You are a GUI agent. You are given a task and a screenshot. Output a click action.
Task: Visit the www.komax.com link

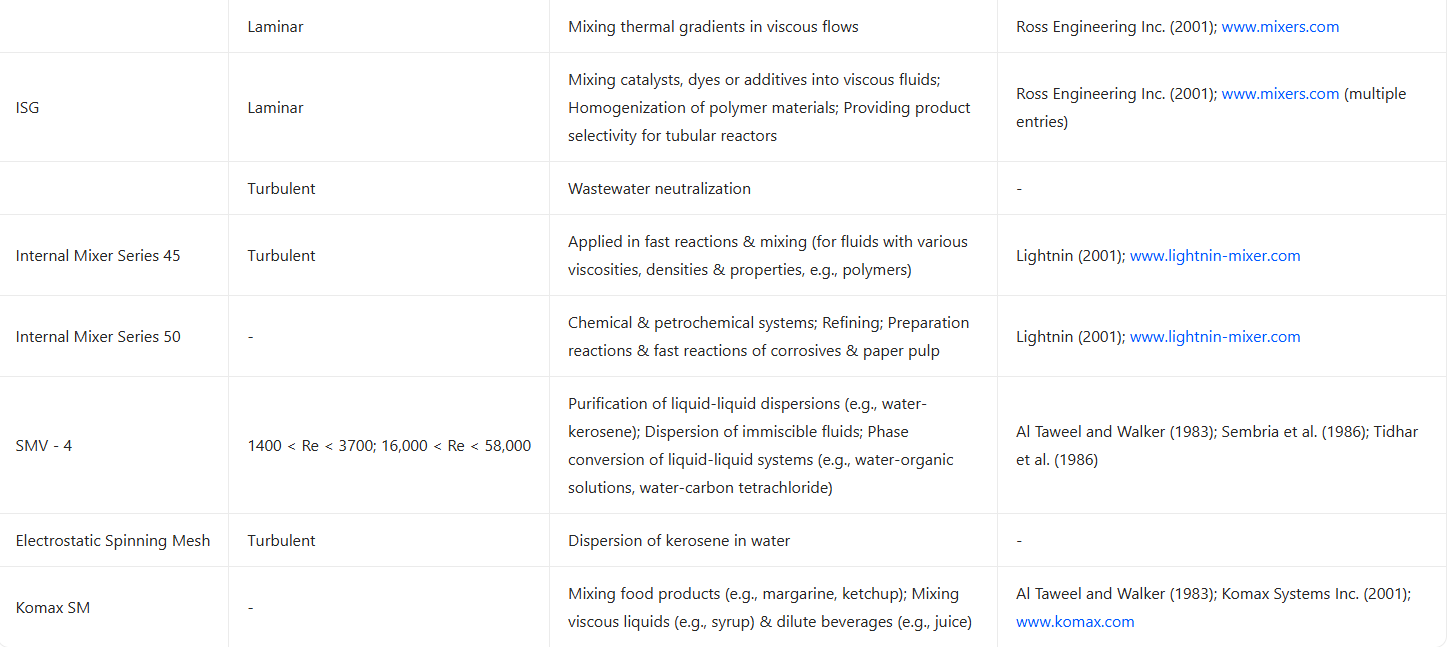tap(1075, 622)
